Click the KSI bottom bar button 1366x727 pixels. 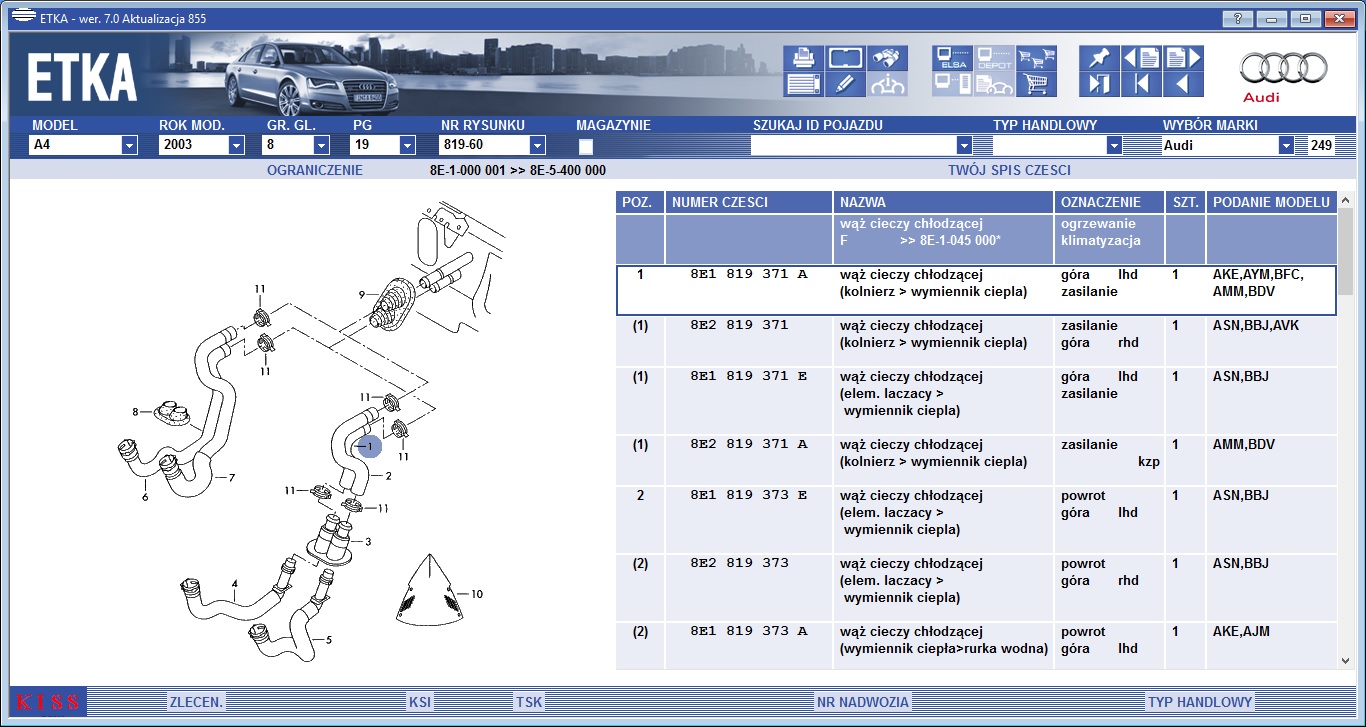[420, 702]
